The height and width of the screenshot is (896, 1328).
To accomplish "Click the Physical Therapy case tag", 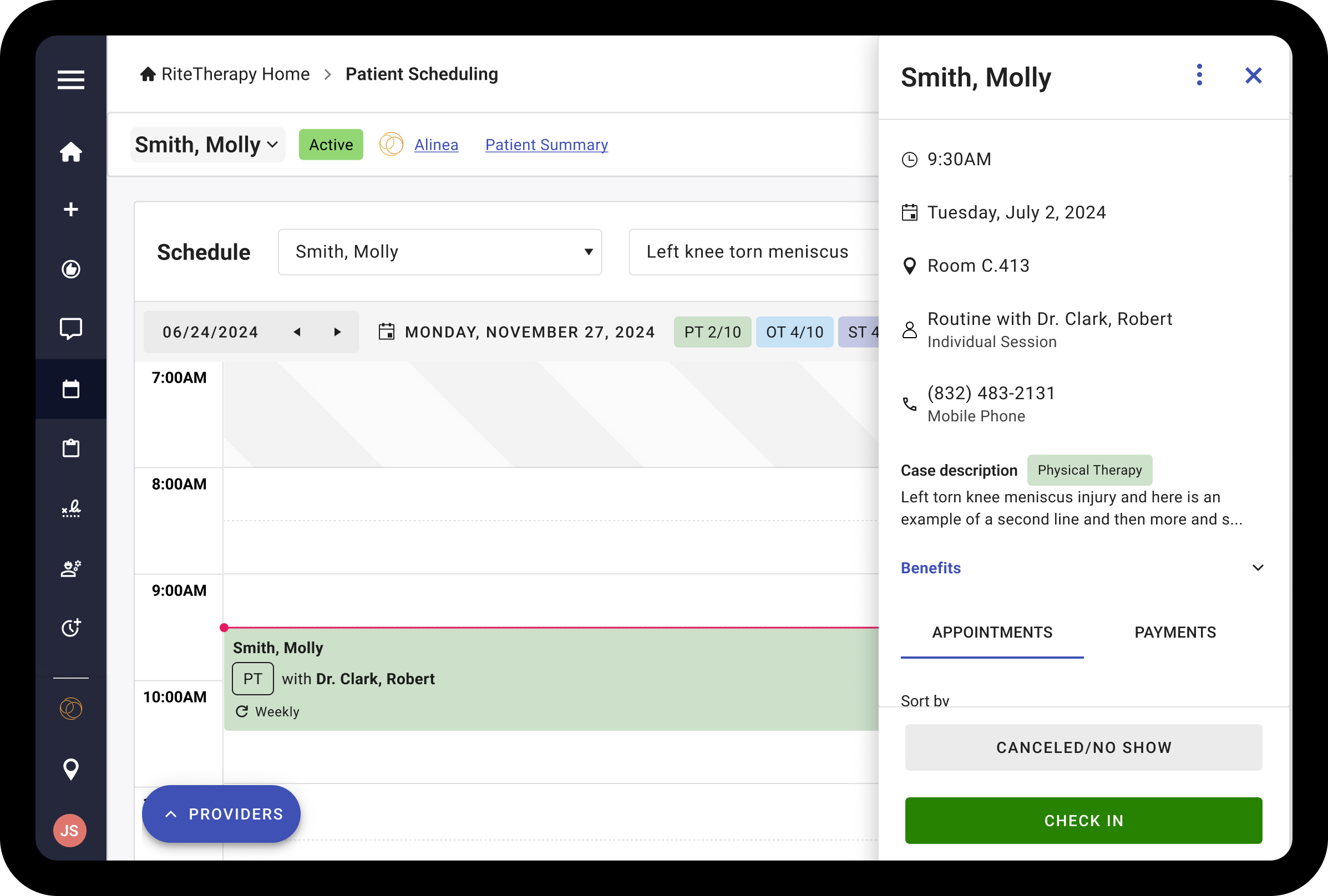I will pyautogui.click(x=1089, y=470).
